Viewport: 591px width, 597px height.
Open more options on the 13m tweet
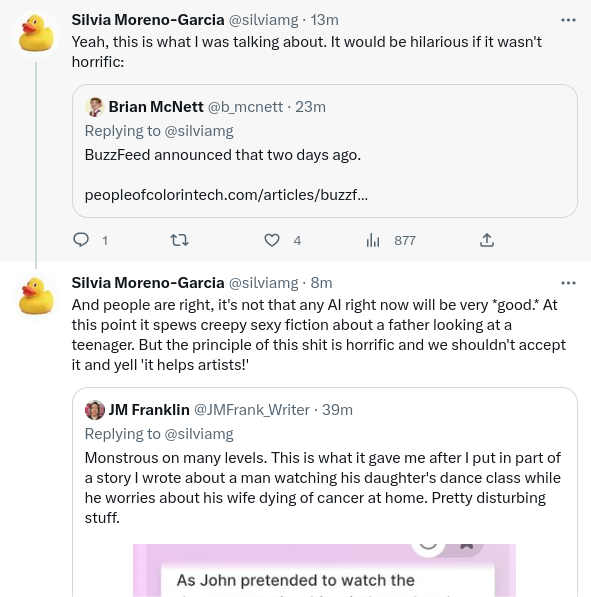coord(568,20)
